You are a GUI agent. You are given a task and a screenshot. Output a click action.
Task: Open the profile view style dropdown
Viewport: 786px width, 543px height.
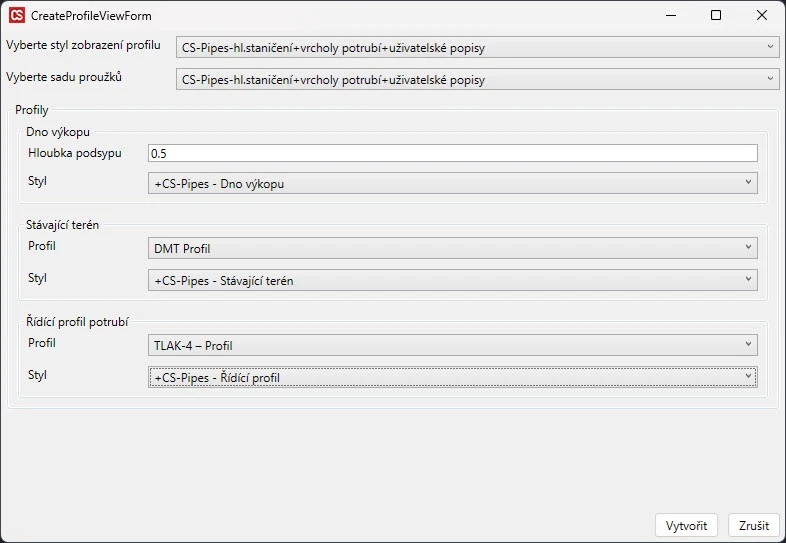pos(476,47)
